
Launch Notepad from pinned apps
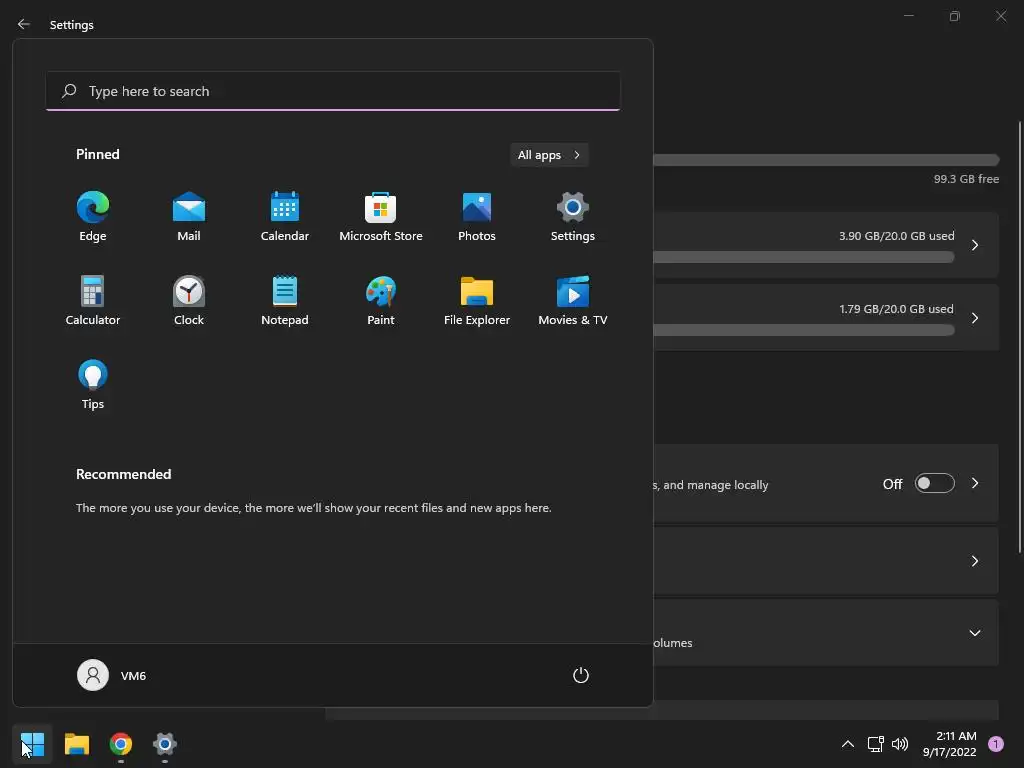pyautogui.click(x=285, y=300)
